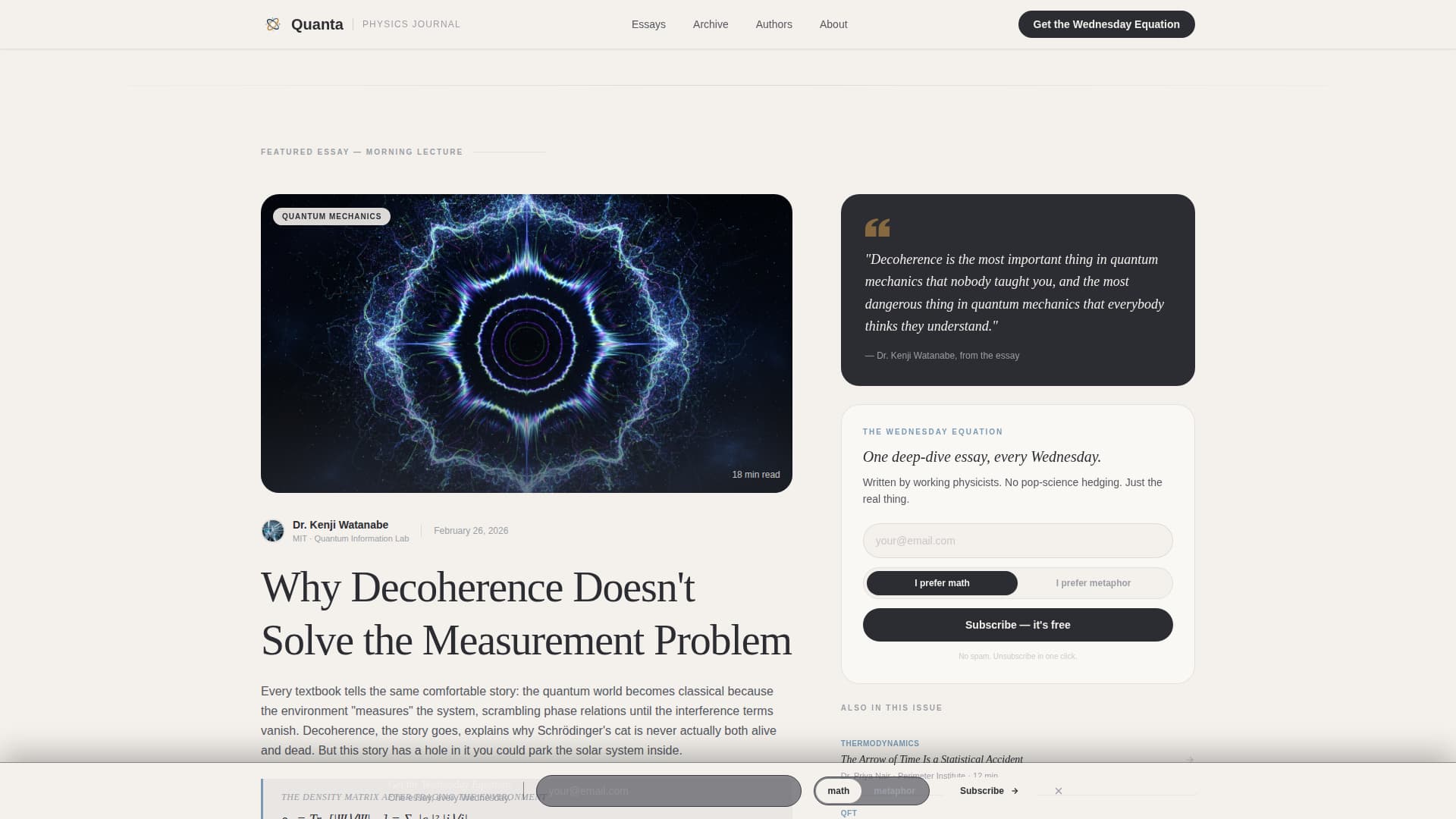Click the arrow beside Thermodynamics article

coord(1189,759)
